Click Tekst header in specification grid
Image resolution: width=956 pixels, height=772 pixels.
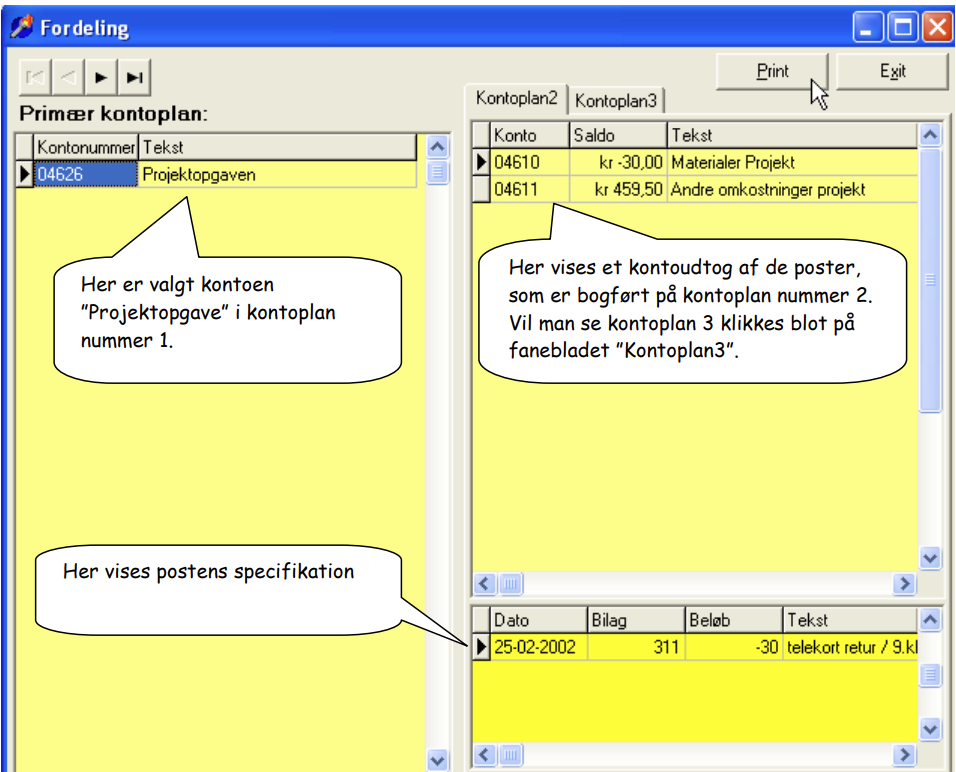[851, 620]
